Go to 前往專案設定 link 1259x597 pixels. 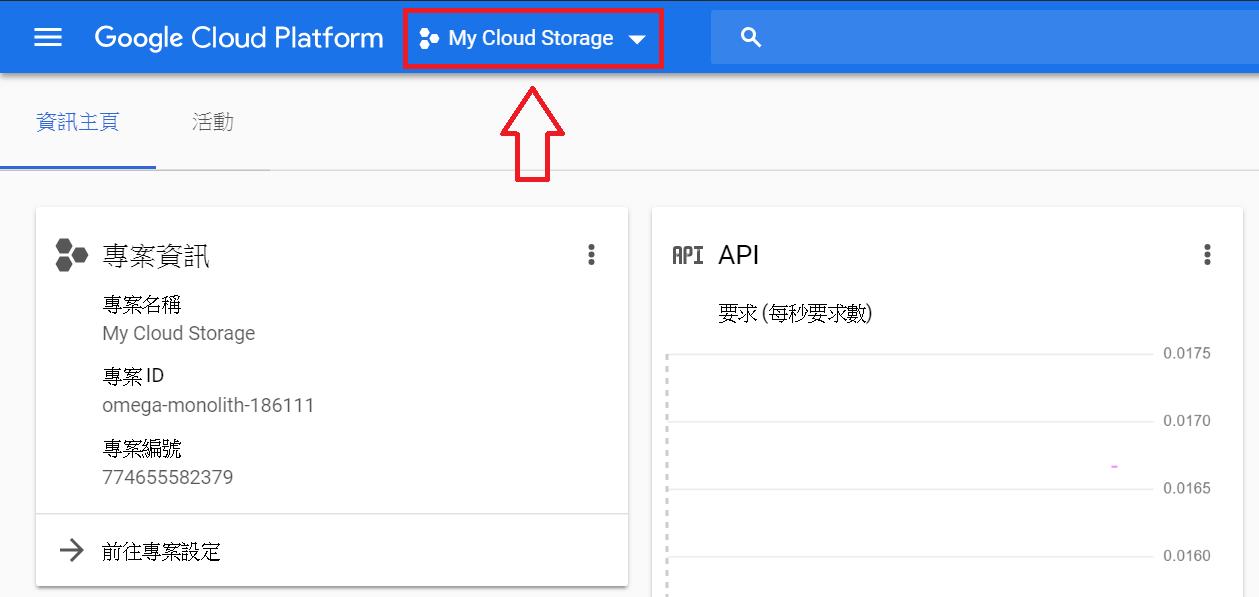161,551
